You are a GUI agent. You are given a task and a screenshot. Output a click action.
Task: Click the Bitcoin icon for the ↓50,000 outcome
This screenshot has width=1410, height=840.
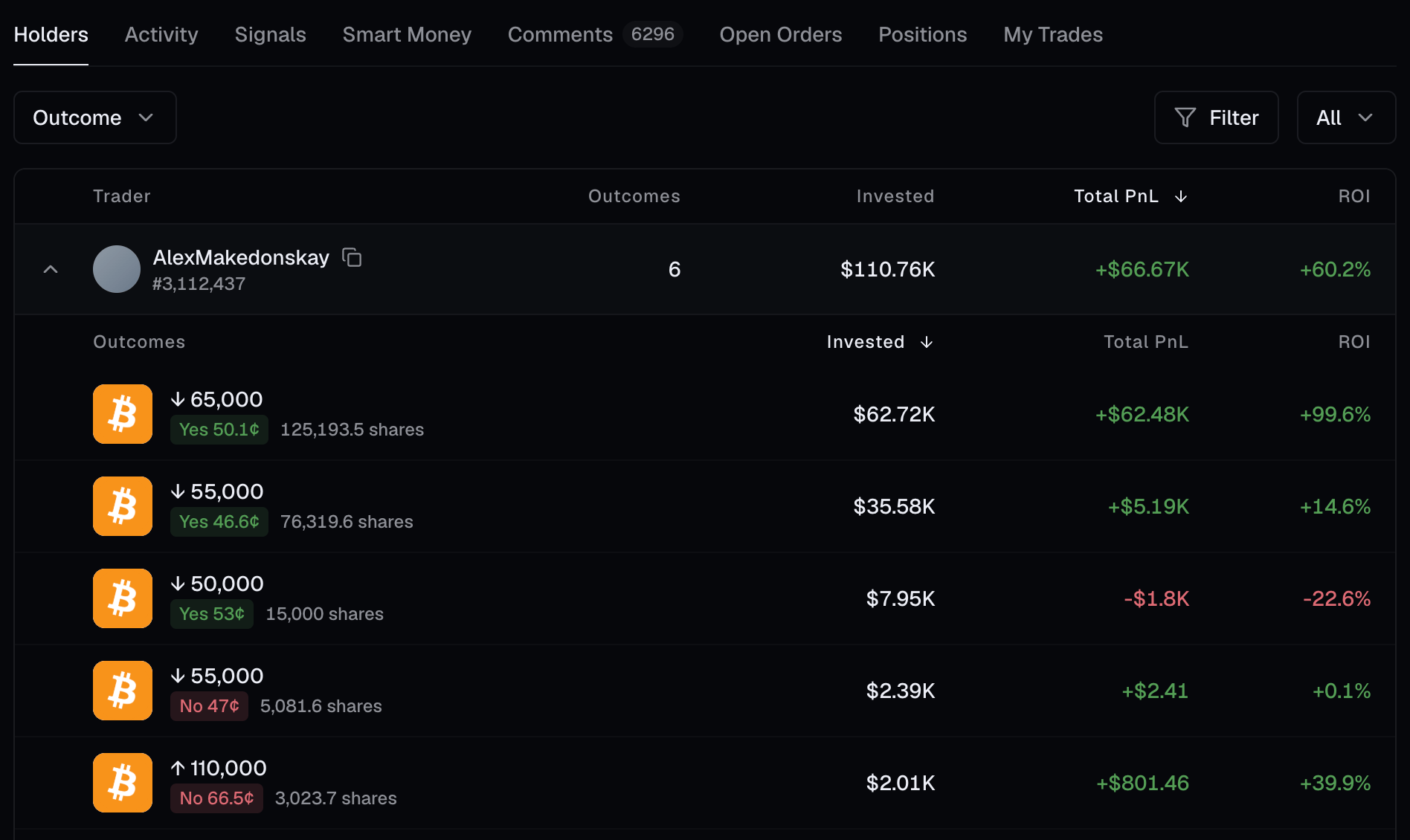(123, 598)
